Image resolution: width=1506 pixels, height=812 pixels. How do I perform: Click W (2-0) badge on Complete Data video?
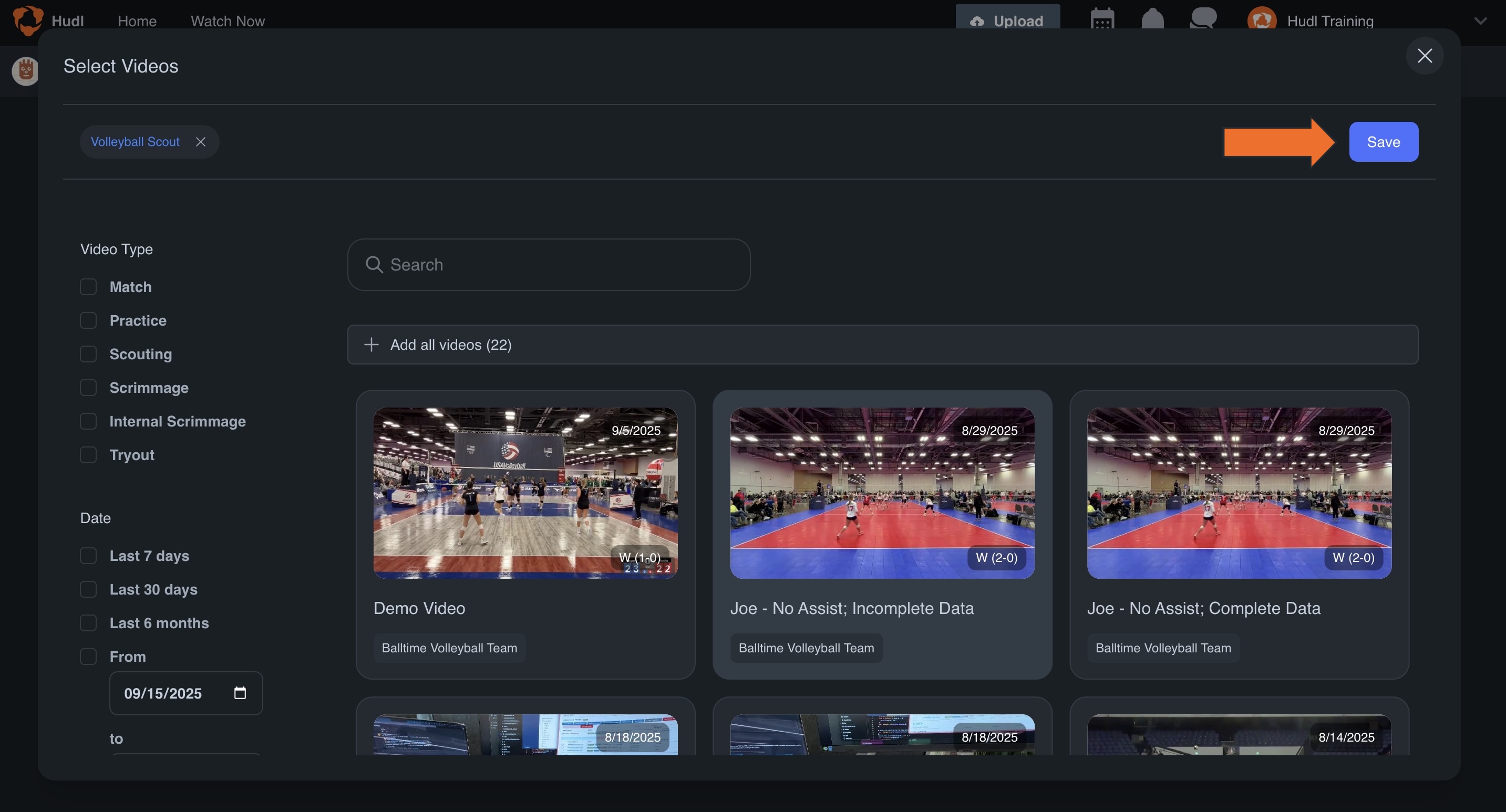[x=1354, y=557]
